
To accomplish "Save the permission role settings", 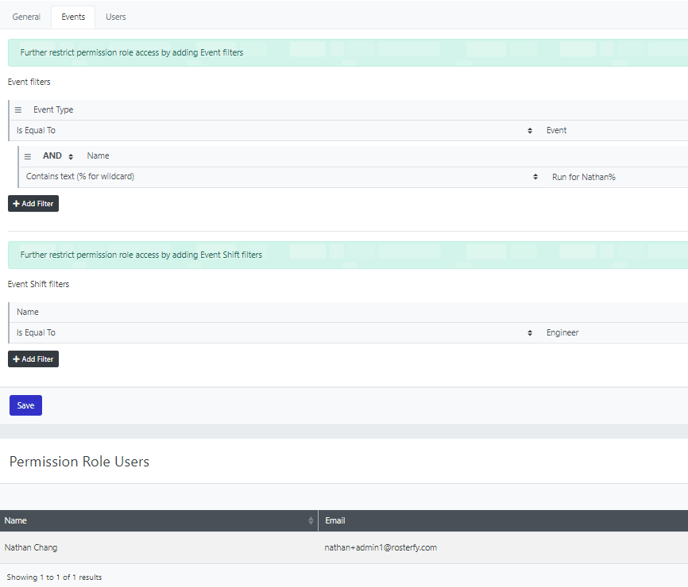I will click(x=26, y=405).
